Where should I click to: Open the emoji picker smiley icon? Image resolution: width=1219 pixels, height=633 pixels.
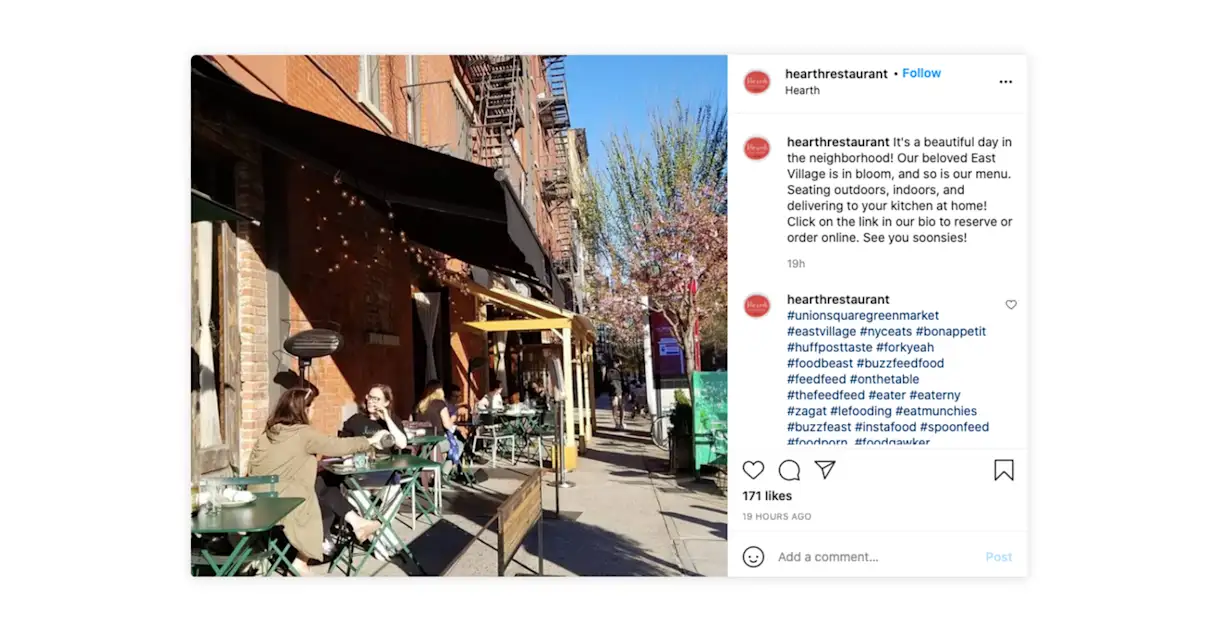[753, 557]
